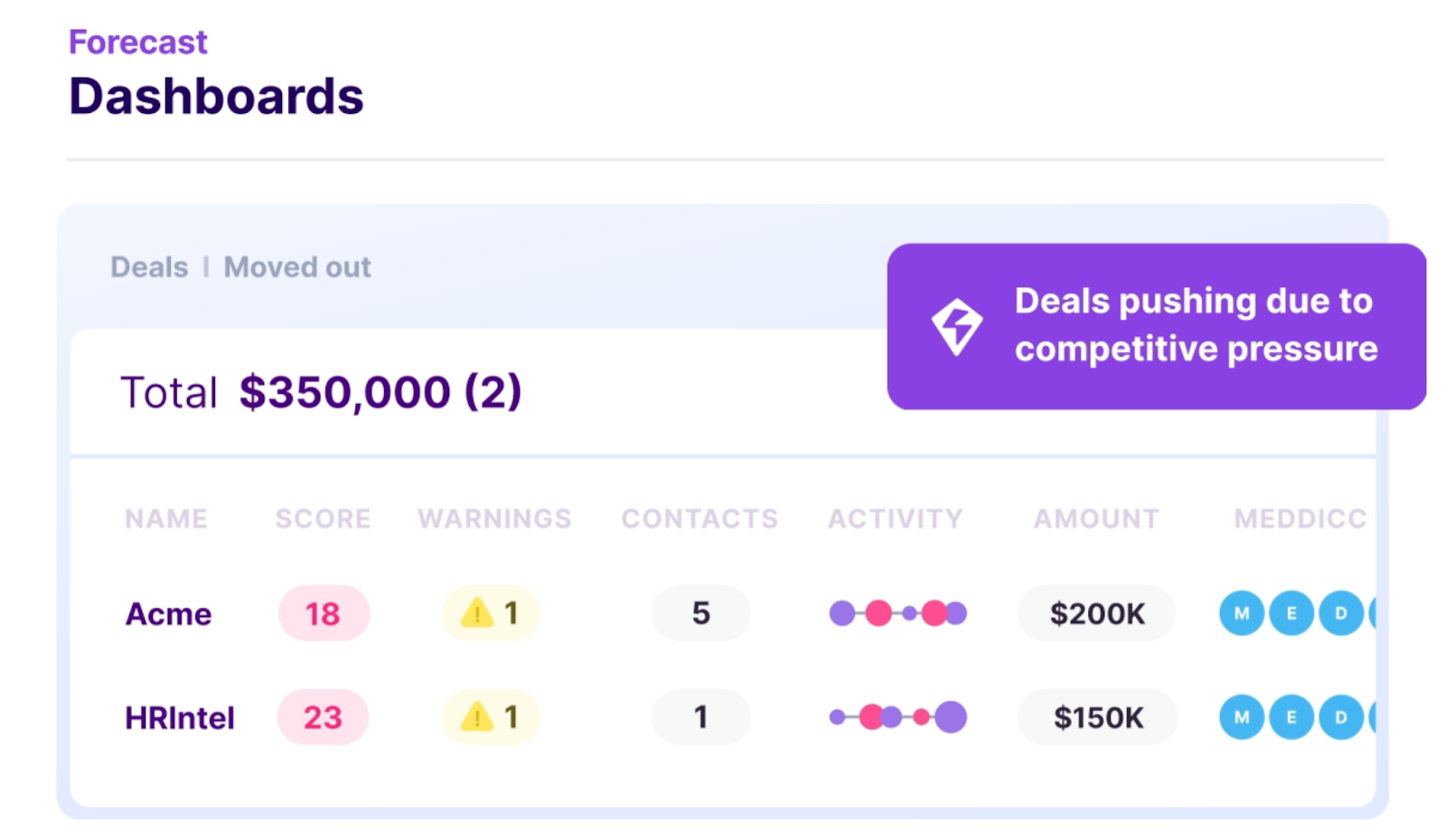
Task: Click Acme's warning triangle icon
Action: pyautogui.click(x=476, y=613)
